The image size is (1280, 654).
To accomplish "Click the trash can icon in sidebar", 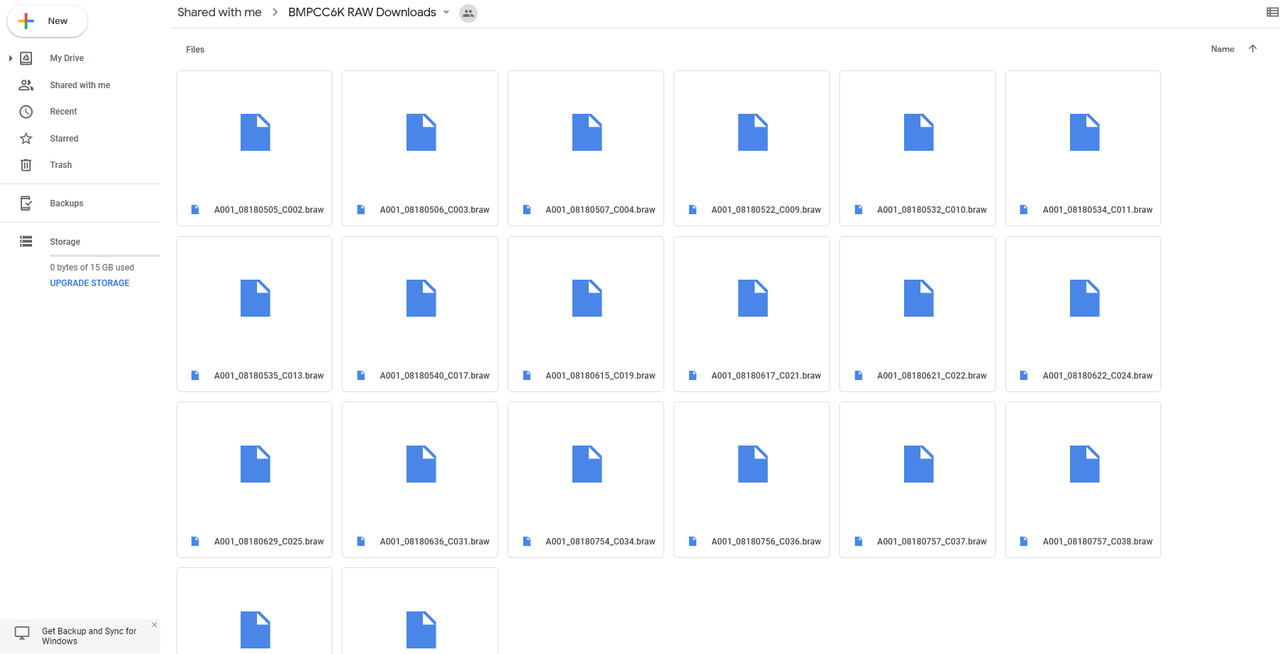I will [x=26, y=165].
